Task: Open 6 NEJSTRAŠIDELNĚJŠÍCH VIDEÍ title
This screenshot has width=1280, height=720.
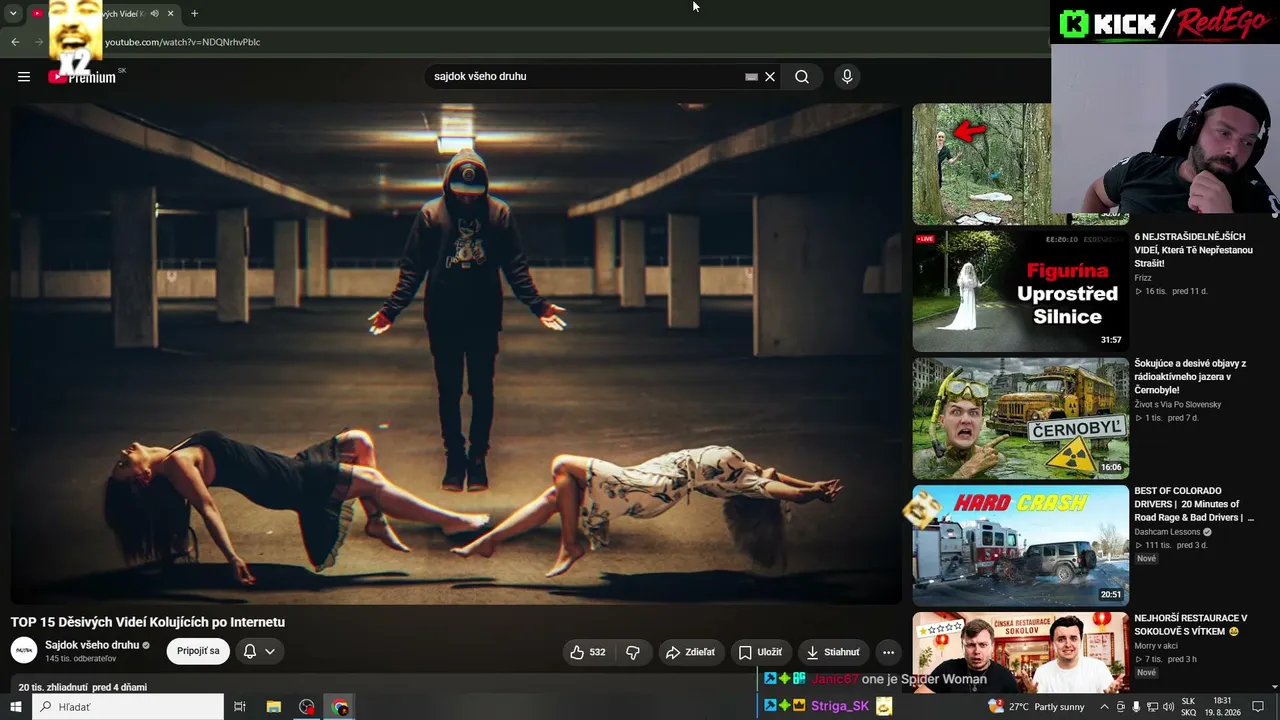Action: pos(1194,250)
